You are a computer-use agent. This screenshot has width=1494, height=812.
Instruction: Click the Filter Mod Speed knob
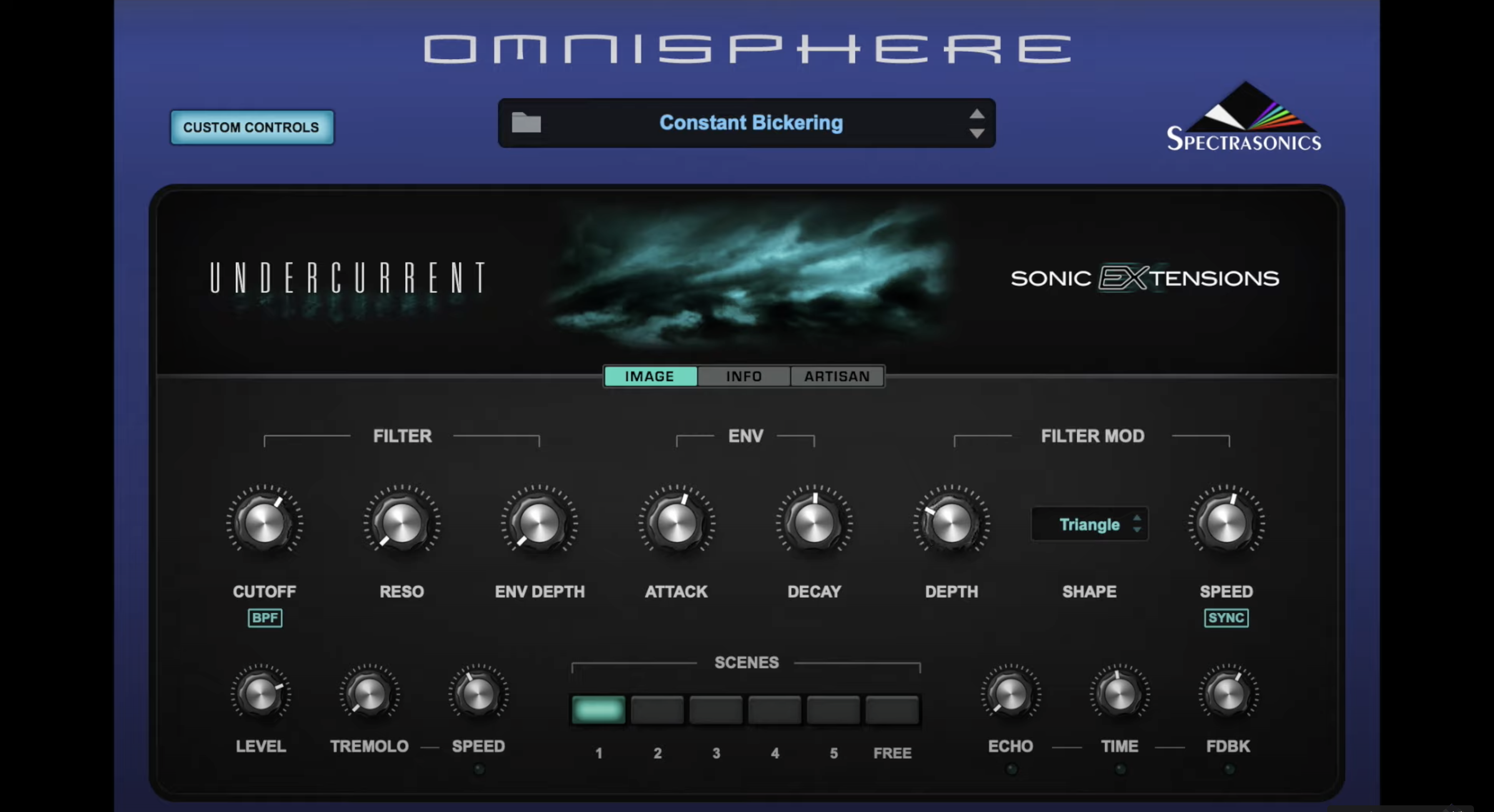1226,523
